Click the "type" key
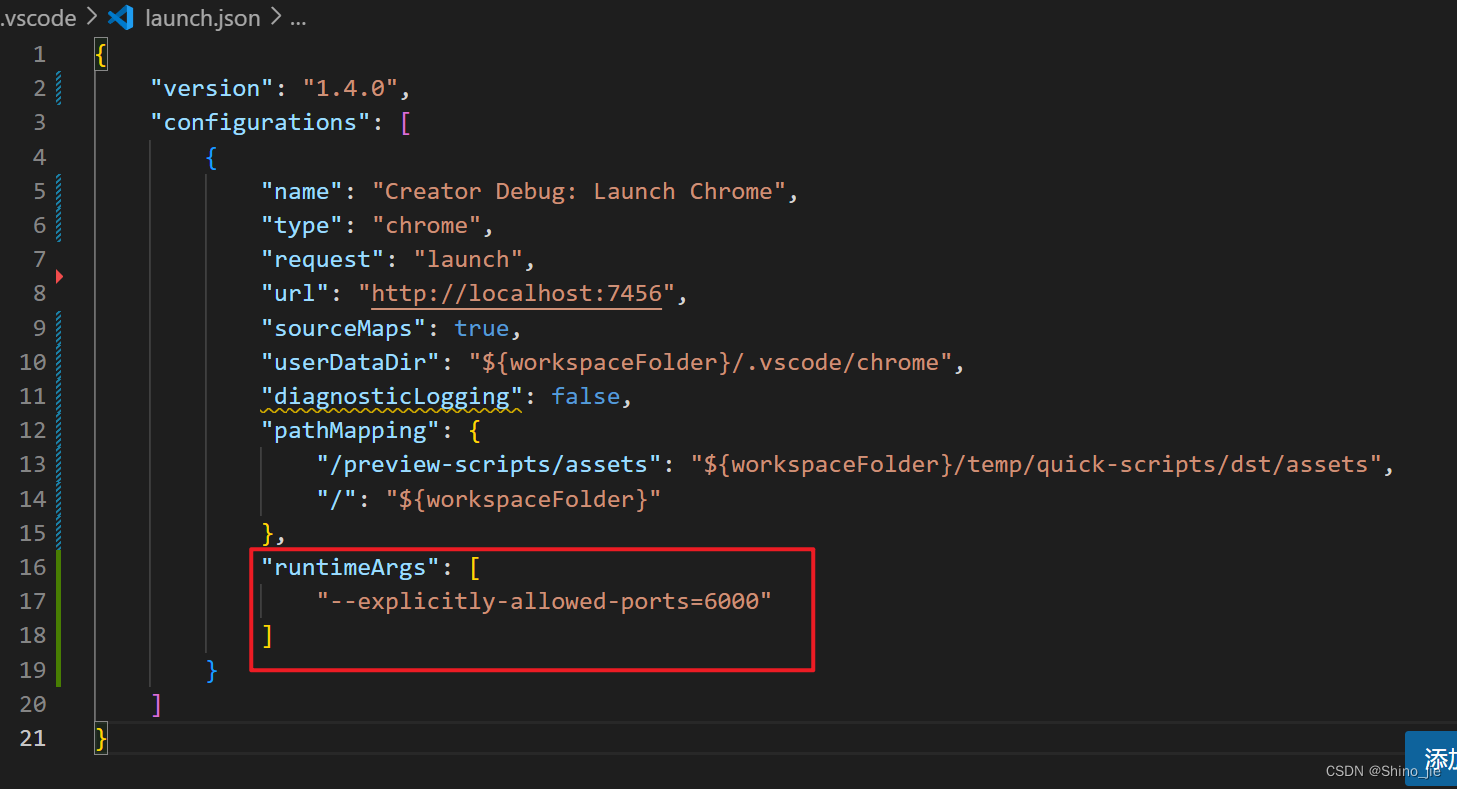This screenshot has width=1457, height=789. 302,226
